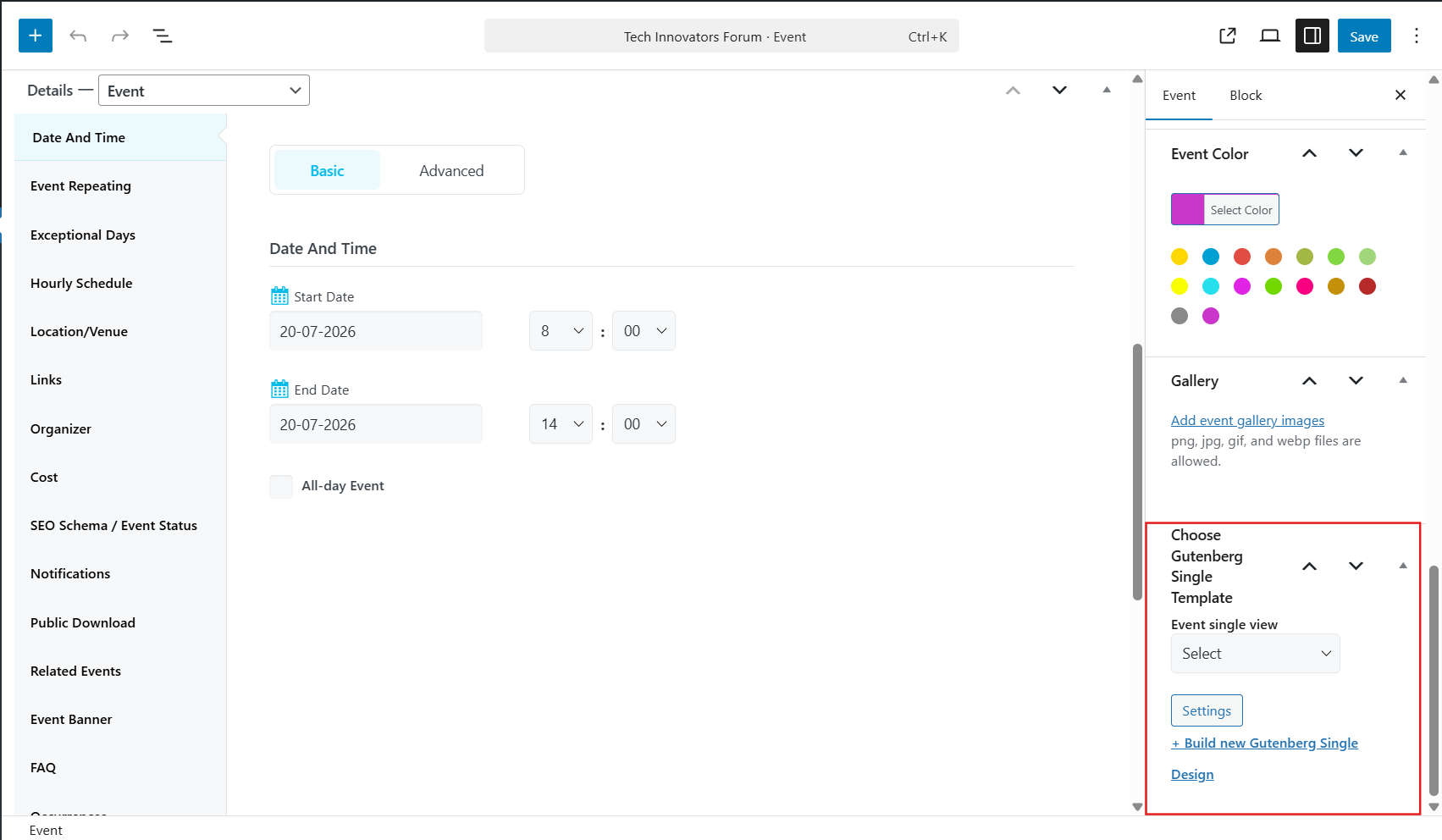This screenshot has height=840, width=1442.
Task: Click the magenta Select Color swatch
Action: pyautogui.click(x=1187, y=209)
